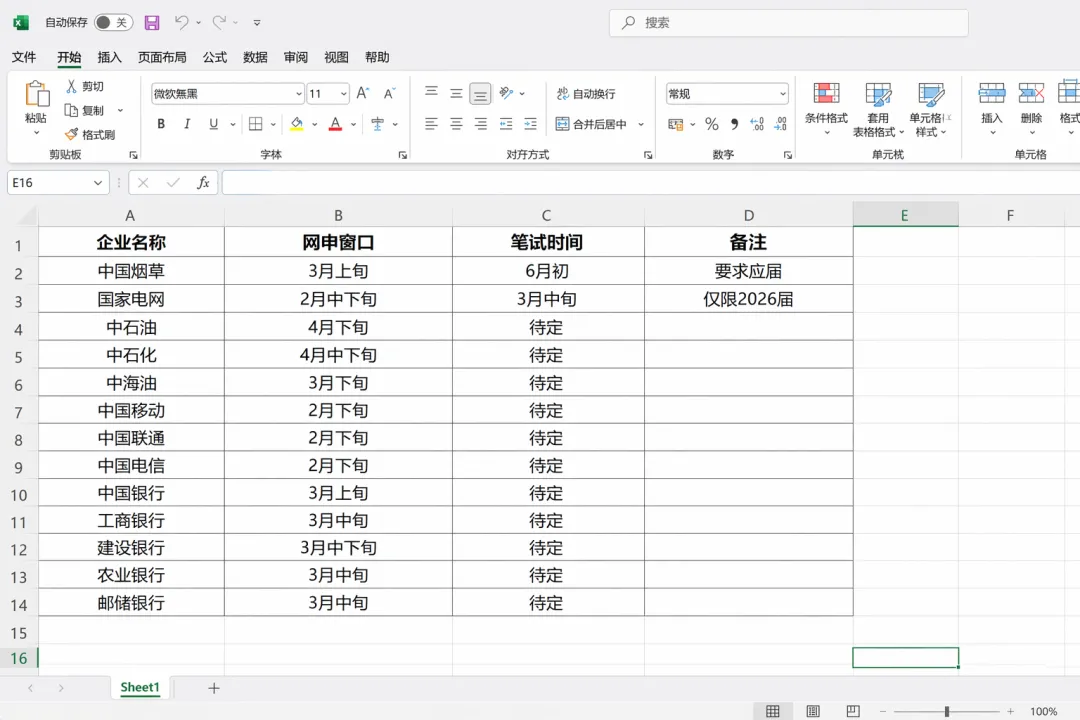Switch to the Data (数据) tab
Image resolution: width=1080 pixels, height=720 pixels.
click(256, 57)
